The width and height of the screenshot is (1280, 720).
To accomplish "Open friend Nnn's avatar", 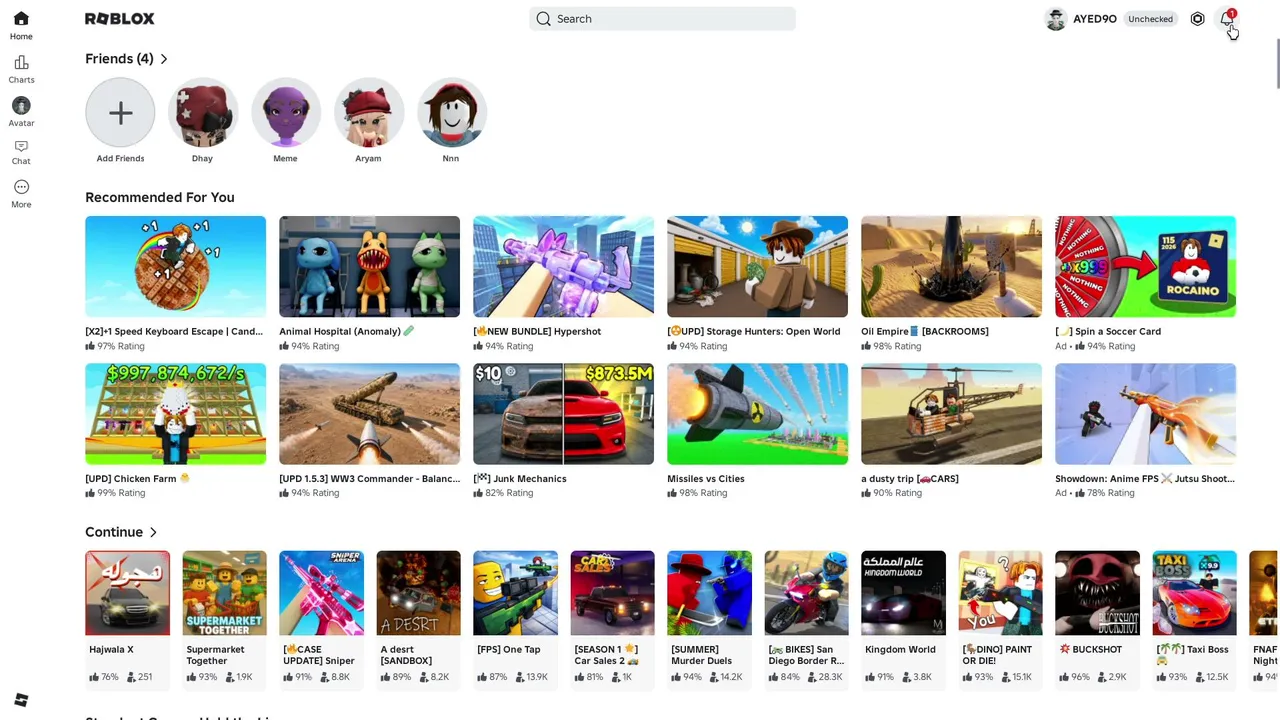I will pyautogui.click(x=451, y=113).
